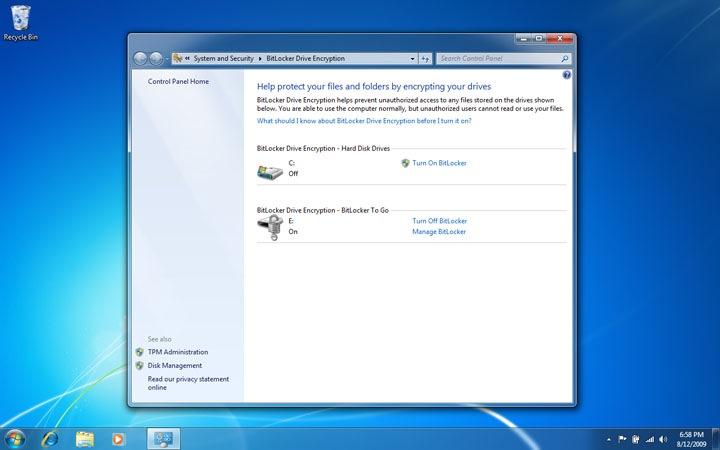Launch Internet Explorer from the taskbar
Viewport: 720px width, 450px height.
tap(49, 438)
